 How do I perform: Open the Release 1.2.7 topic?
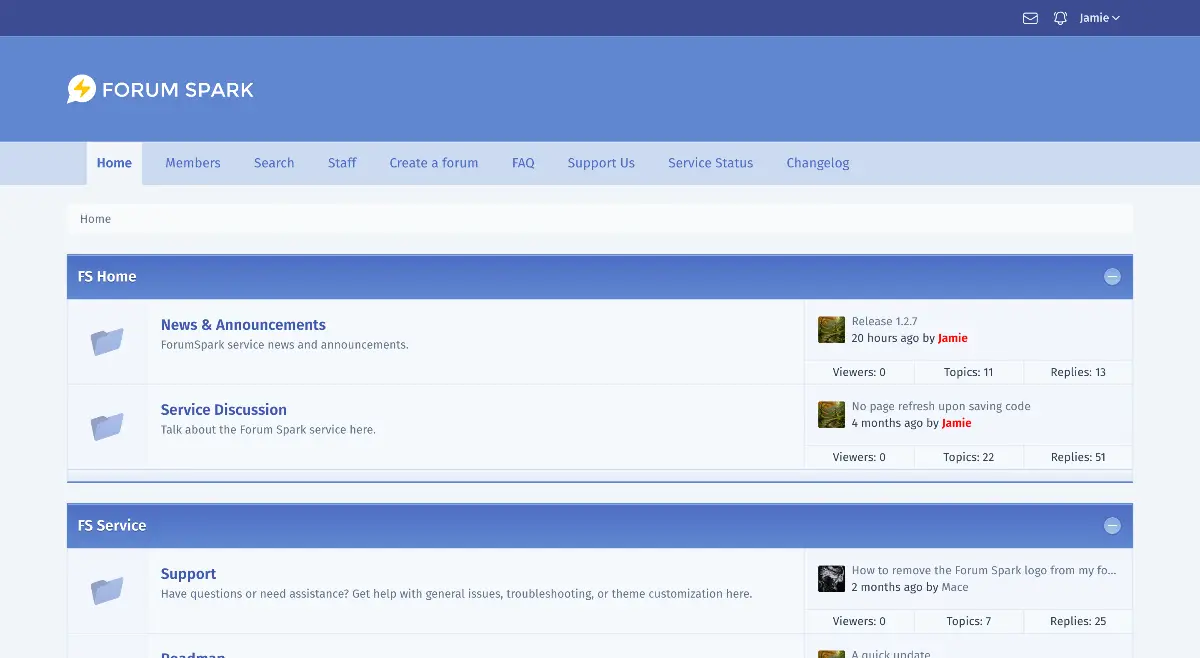[884, 322]
